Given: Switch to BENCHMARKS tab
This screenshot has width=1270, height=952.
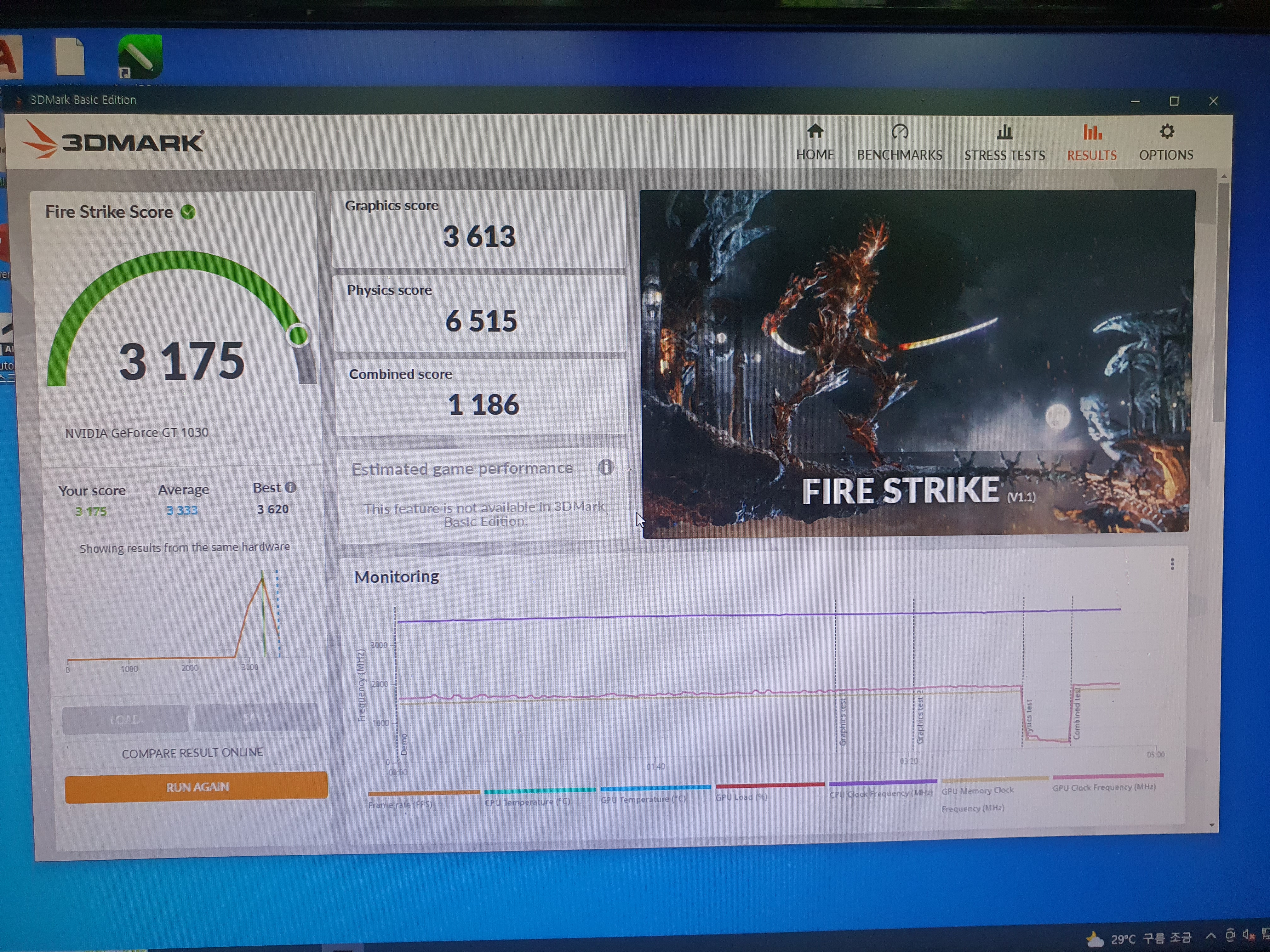Looking at the screenshot, I should [x=899, y=143].
